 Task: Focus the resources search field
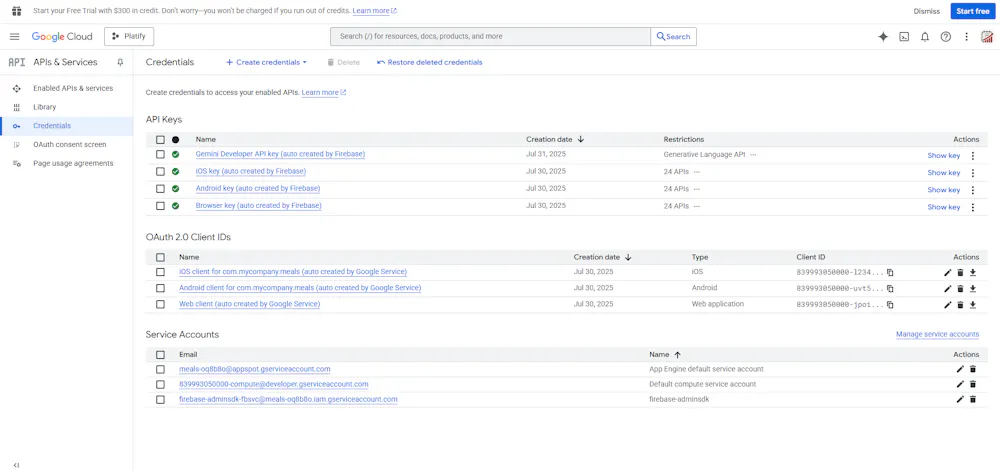[x=490, y=37]
